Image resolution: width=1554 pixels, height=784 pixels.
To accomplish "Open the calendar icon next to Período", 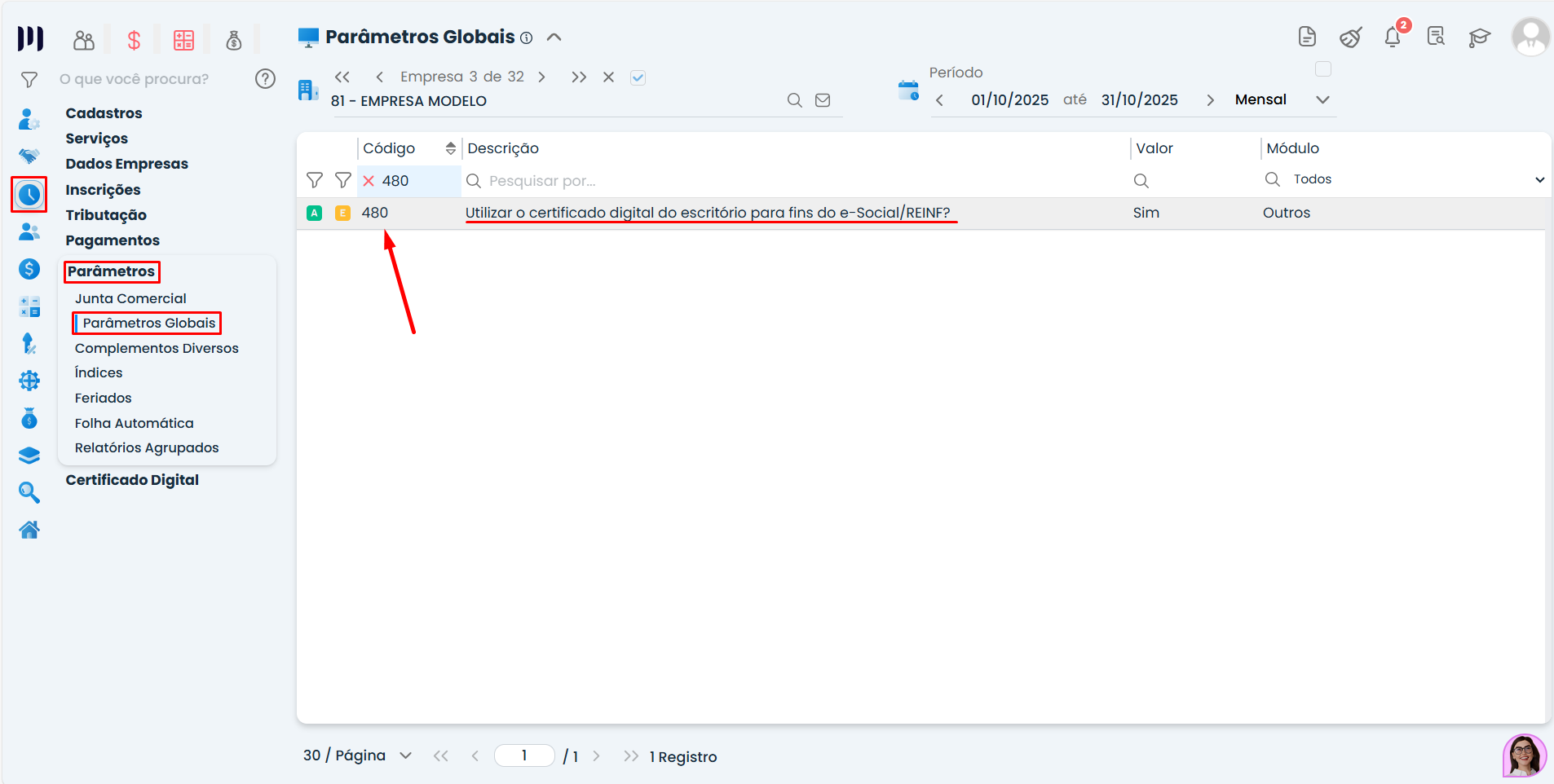I will [908, 90].
